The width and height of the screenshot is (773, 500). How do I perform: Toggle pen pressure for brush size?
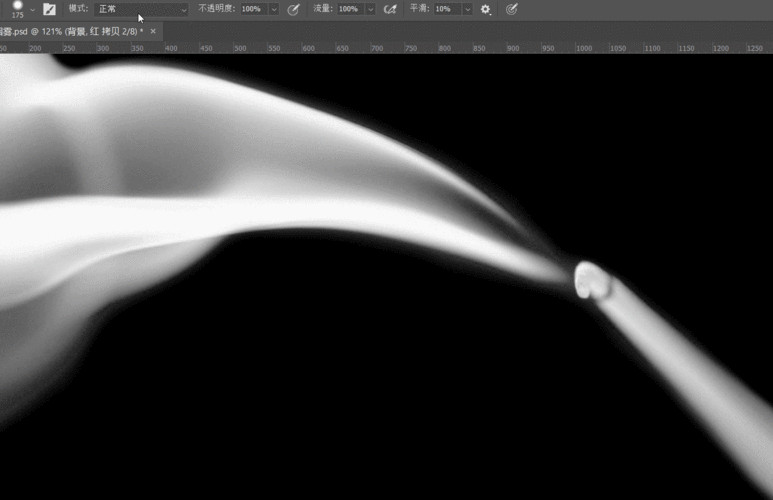coord(512,9)
